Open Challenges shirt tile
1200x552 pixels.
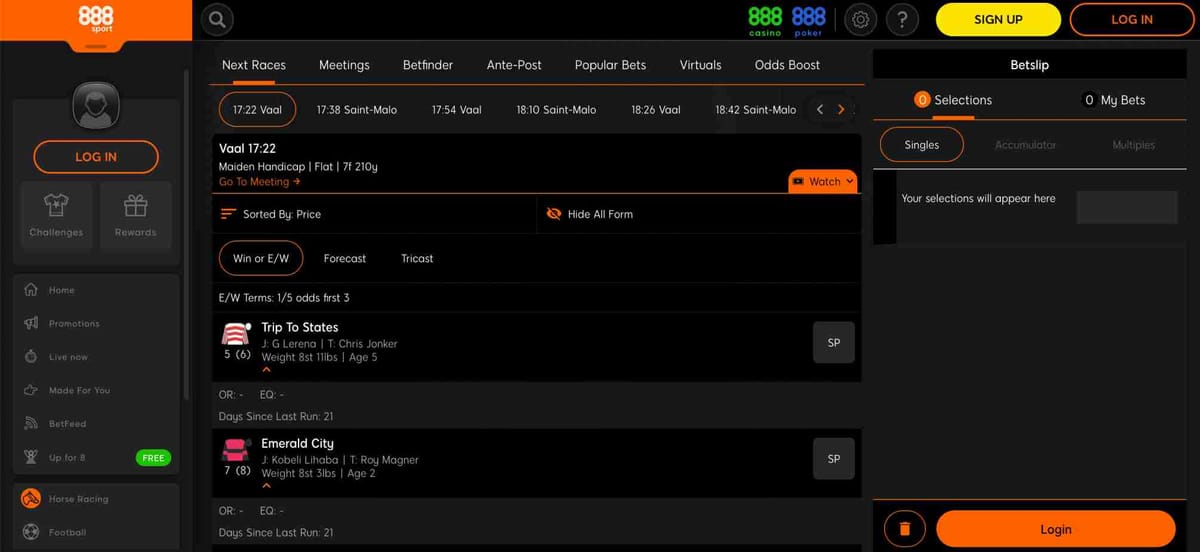point(56,215)
